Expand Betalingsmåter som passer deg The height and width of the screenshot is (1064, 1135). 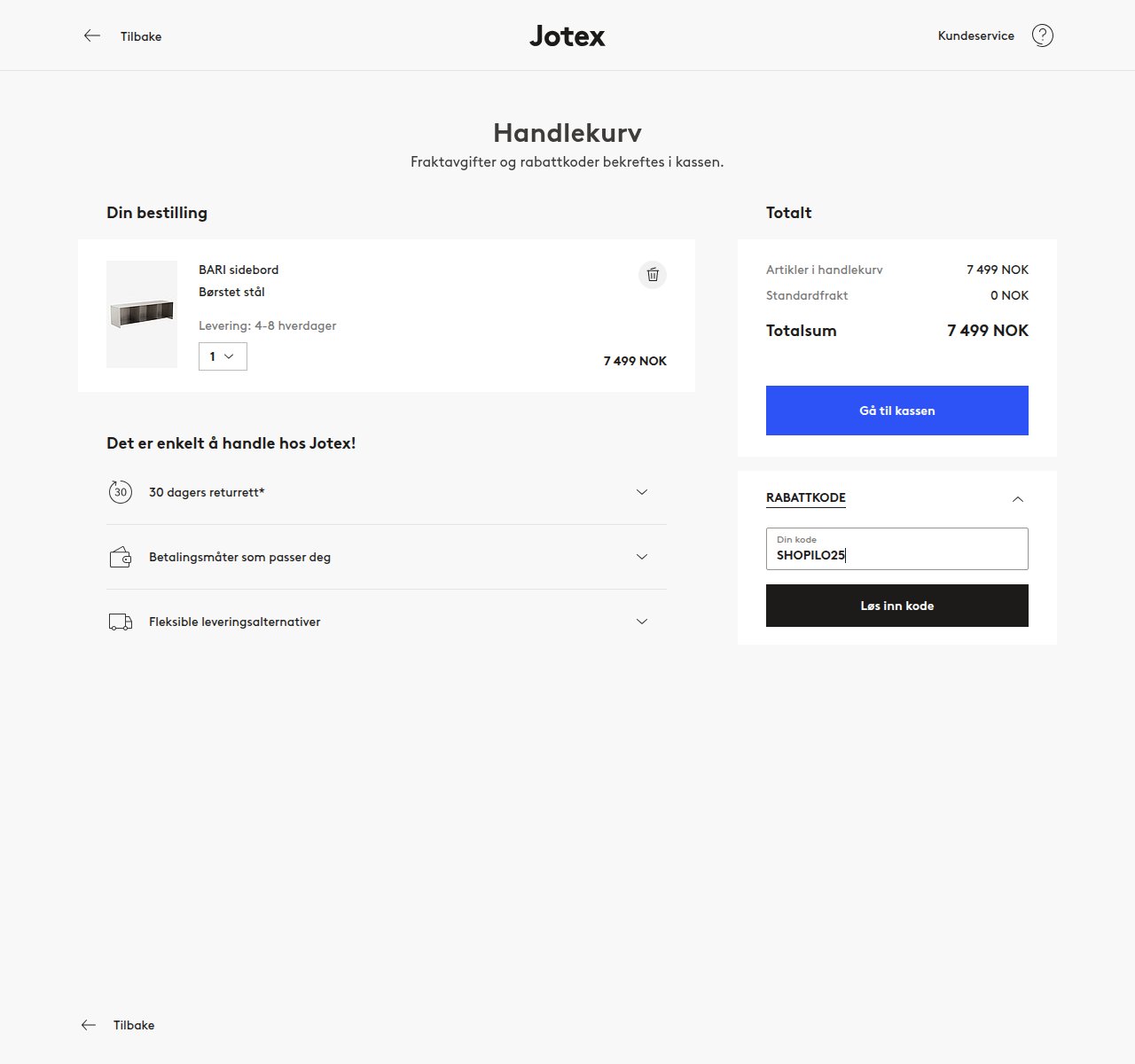[387, 557]
